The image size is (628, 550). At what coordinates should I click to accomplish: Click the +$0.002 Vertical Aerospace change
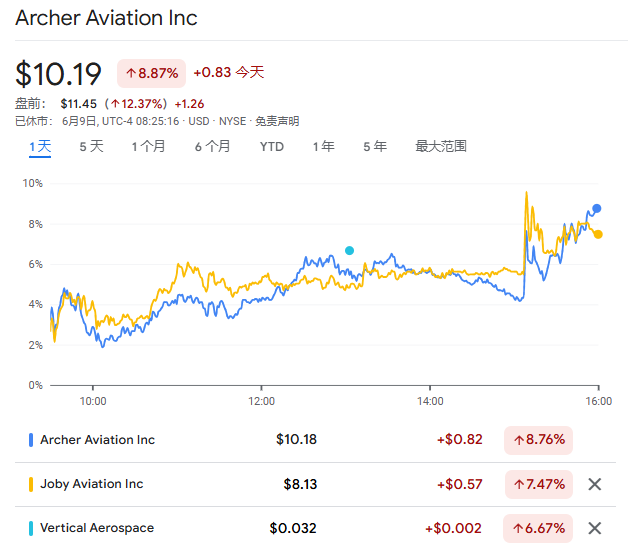point(453,528)
